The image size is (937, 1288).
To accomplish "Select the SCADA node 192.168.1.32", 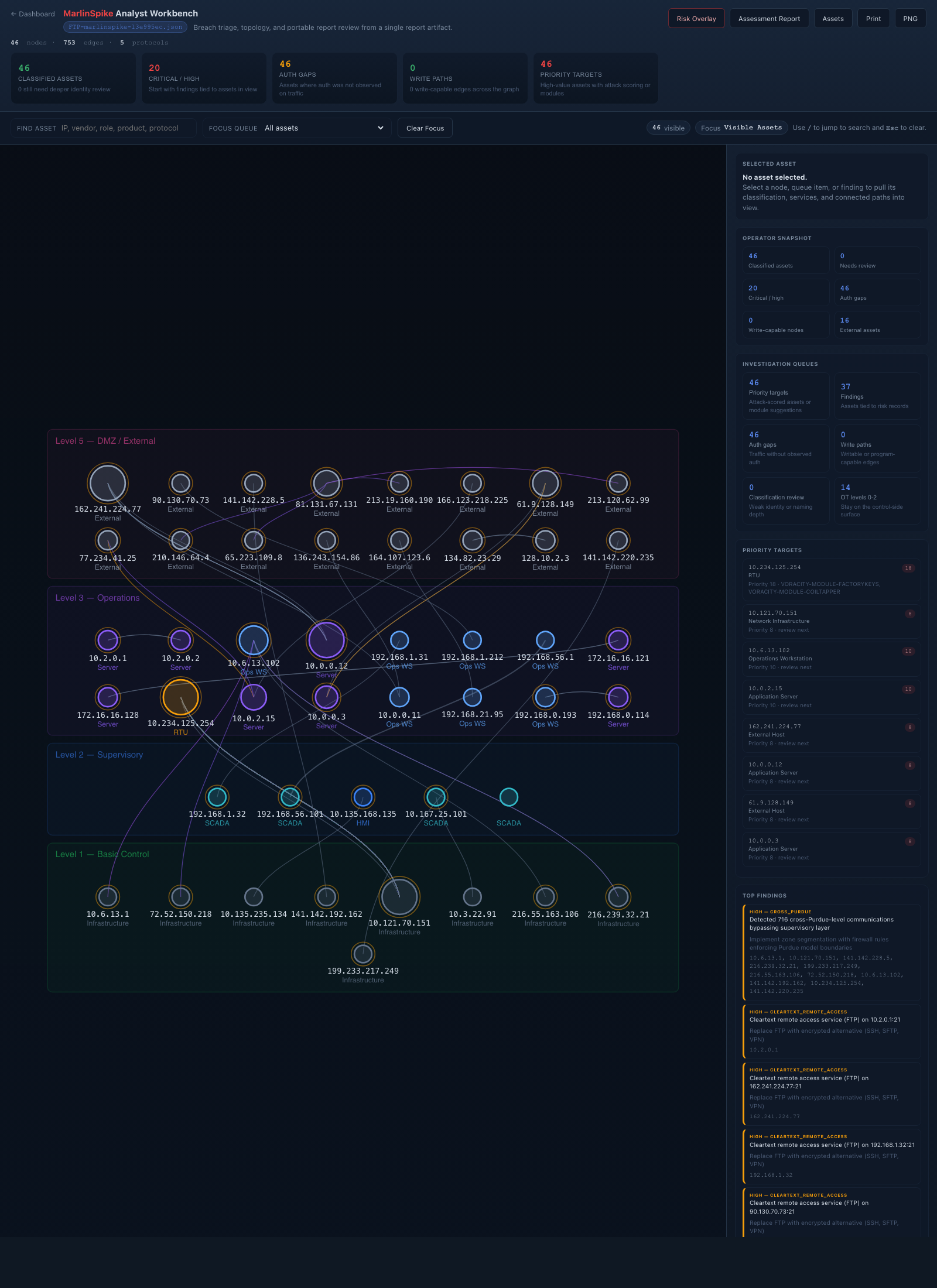I will point(217,796).
